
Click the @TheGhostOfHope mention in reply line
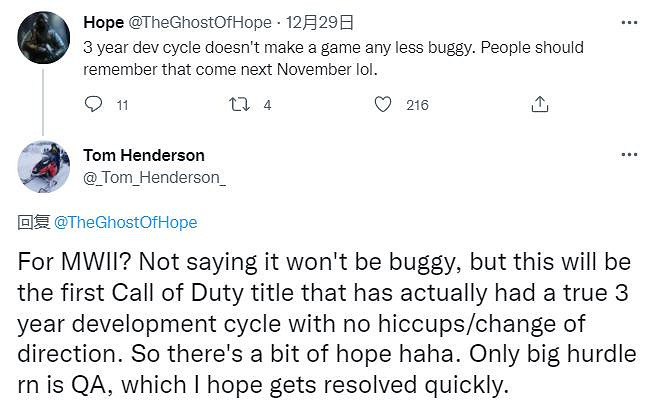click(124, 222)
